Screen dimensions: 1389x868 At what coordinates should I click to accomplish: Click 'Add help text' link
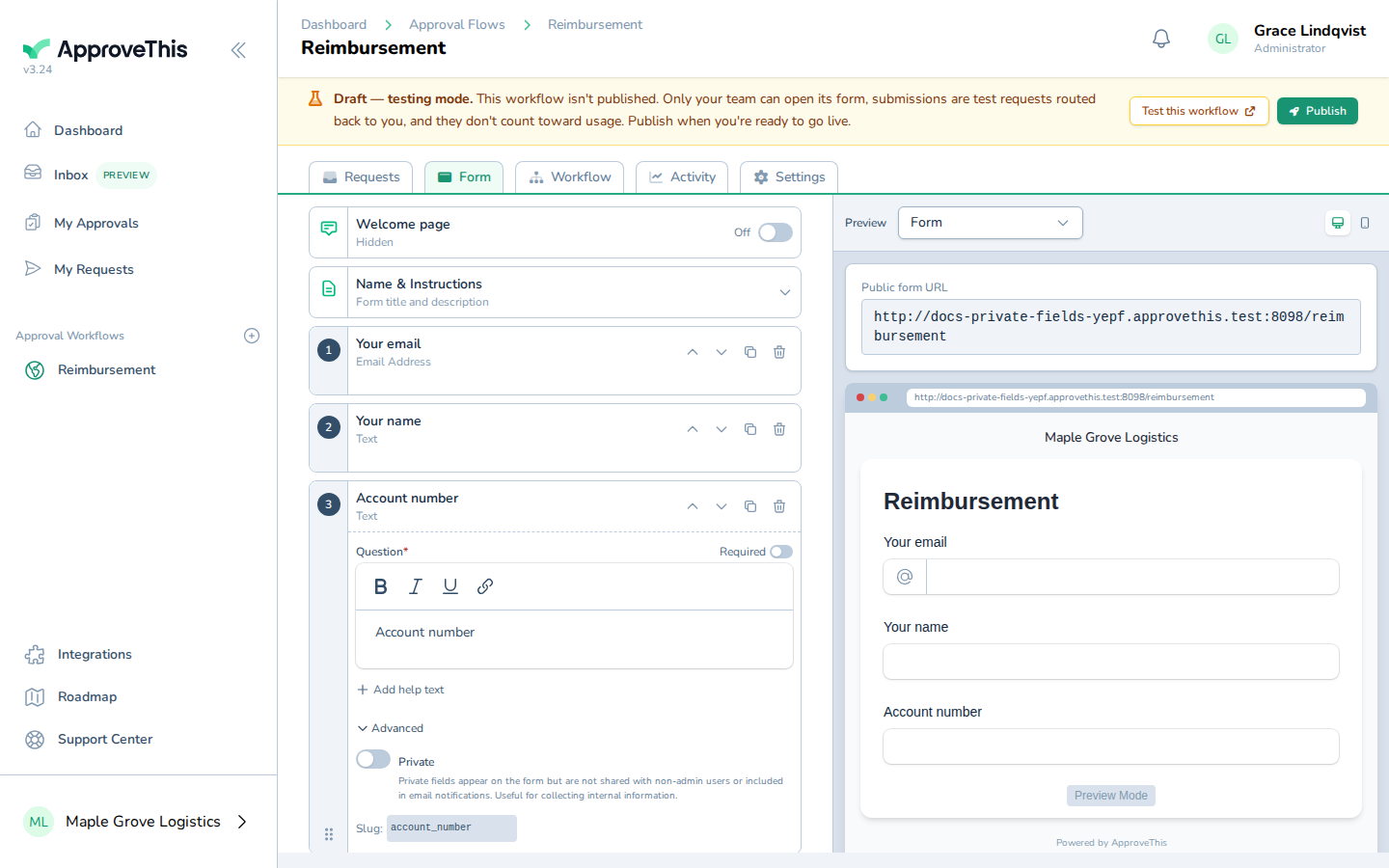(400, 690)
